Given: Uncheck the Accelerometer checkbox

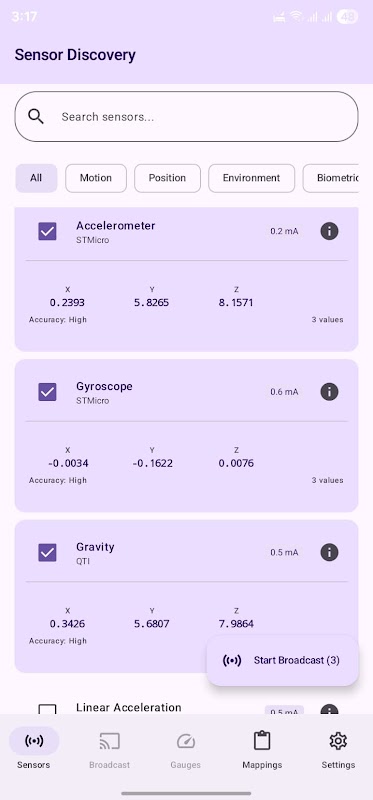Looking at the screenshot, I should (47, 231).
